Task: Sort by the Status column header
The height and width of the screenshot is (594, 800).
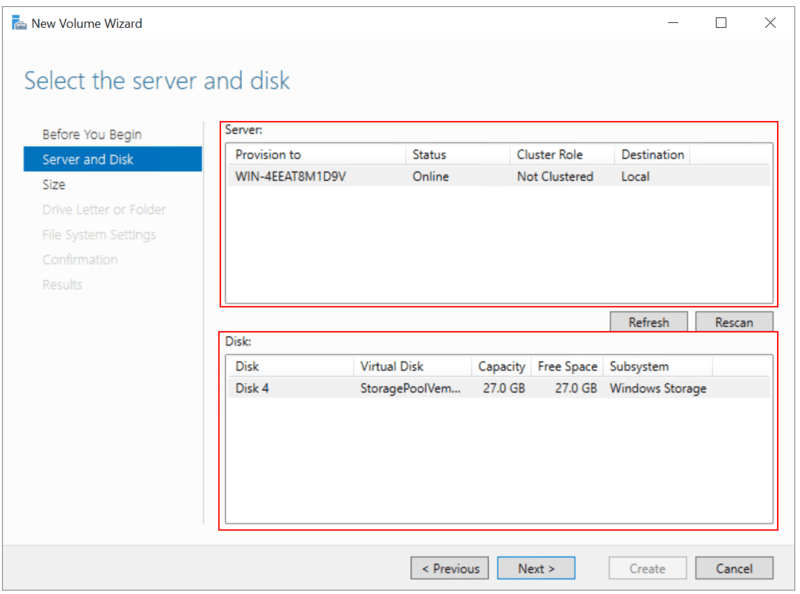Action: [430, 154]
